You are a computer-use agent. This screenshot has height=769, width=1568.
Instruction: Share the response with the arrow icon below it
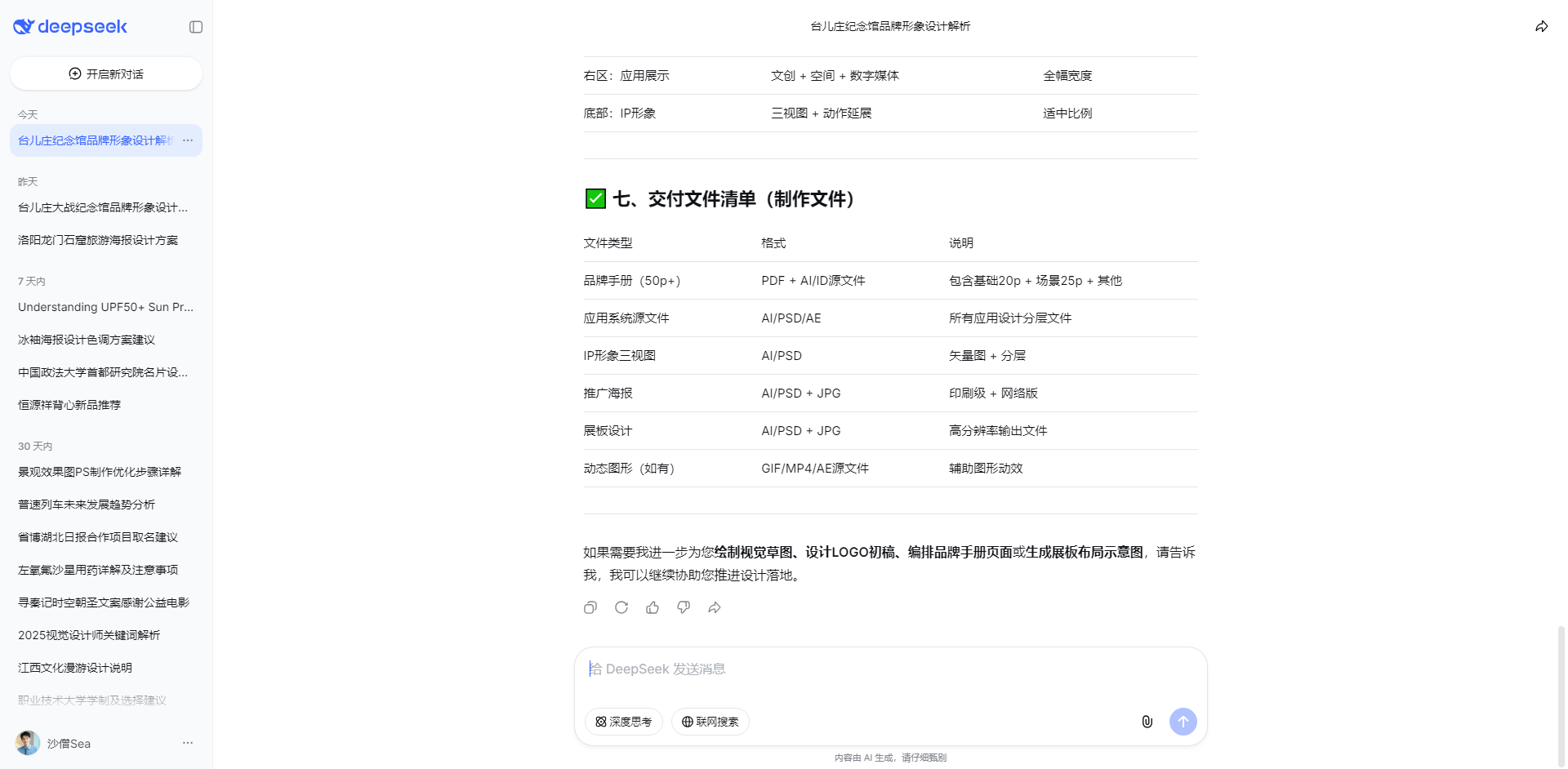(x=715, y=607)
